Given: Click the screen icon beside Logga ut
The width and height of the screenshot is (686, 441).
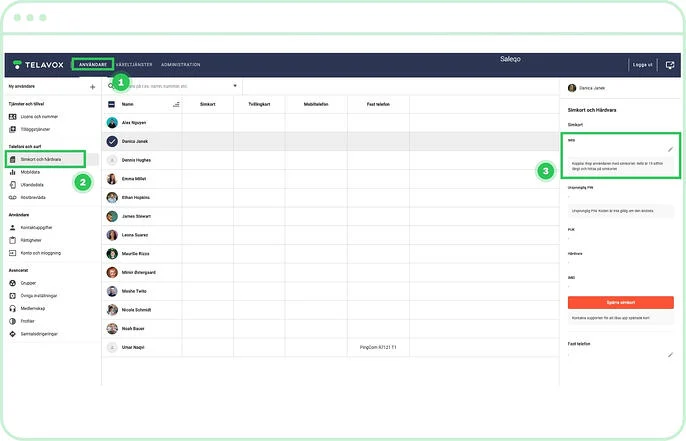Looking at the screenshot, I should [670, 65].
